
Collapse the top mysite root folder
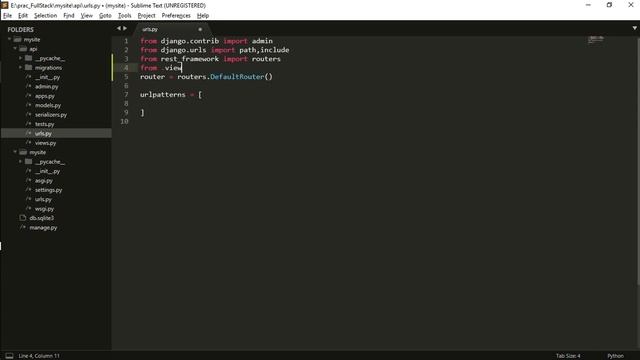coord(9,39)
